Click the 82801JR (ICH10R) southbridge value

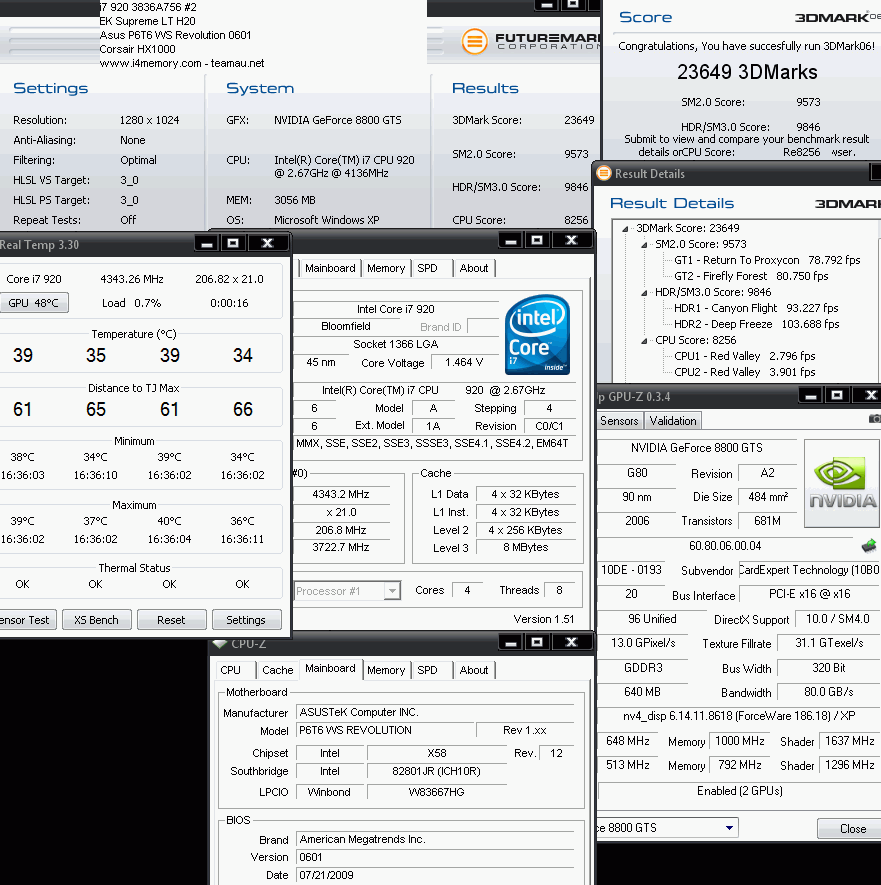pos(436,771)
